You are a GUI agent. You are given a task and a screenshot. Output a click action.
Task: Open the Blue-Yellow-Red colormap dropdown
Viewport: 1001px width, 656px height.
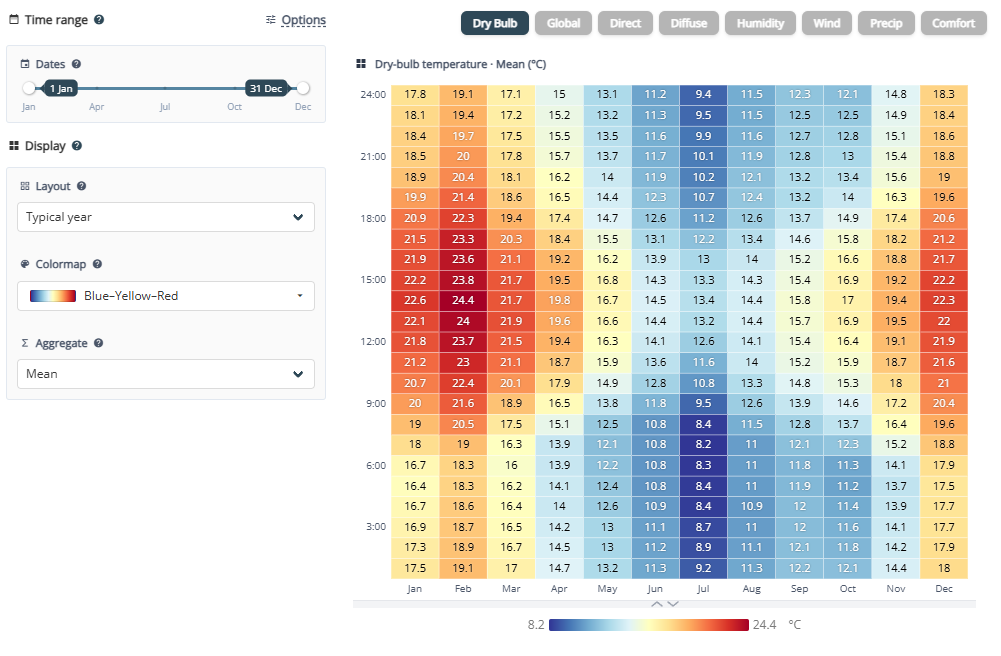pos(166,296)
